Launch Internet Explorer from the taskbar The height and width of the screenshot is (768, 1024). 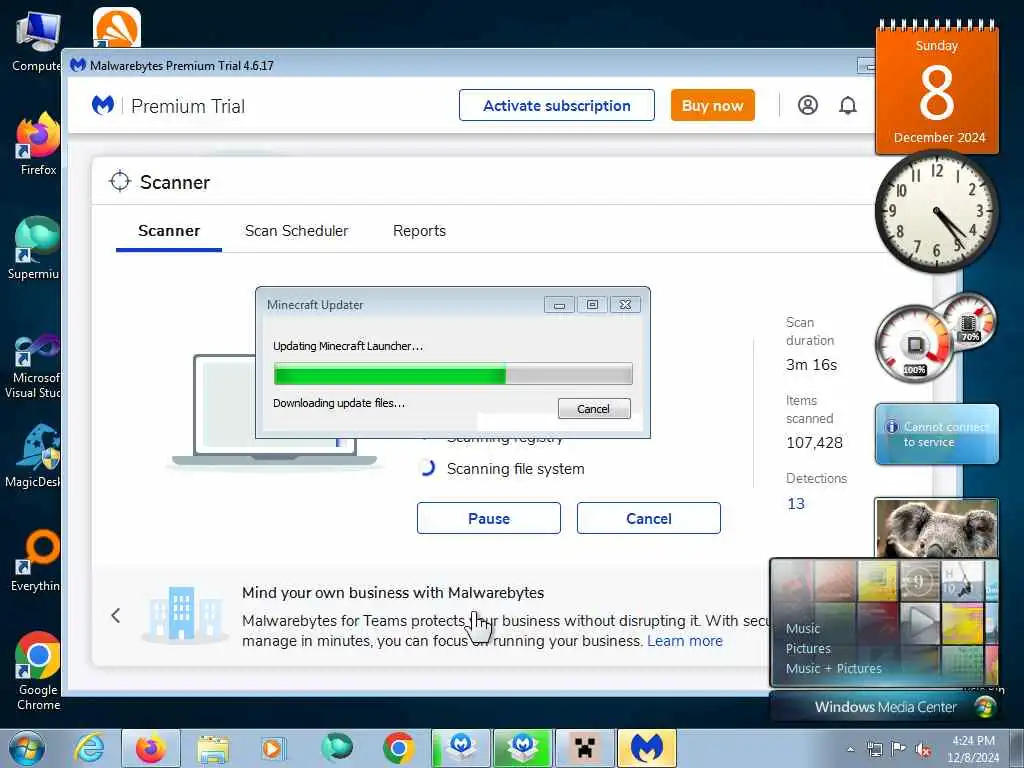(x=89, y=748)
